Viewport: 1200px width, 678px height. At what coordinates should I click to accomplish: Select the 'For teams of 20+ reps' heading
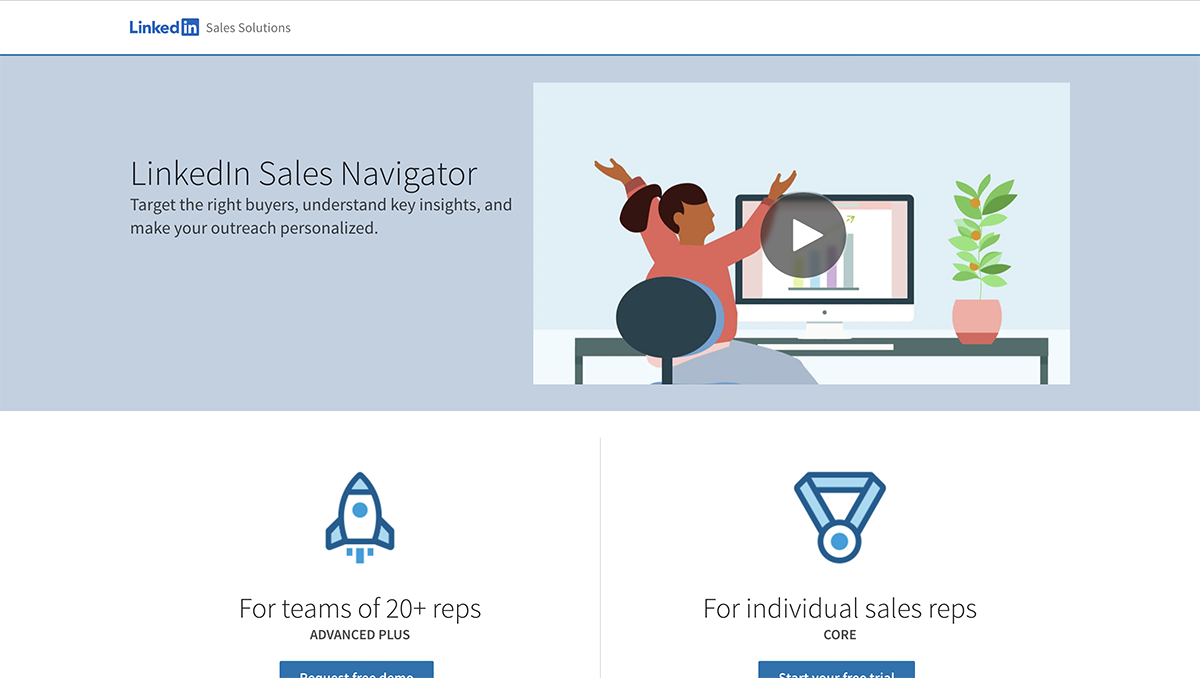coord(360,608)
